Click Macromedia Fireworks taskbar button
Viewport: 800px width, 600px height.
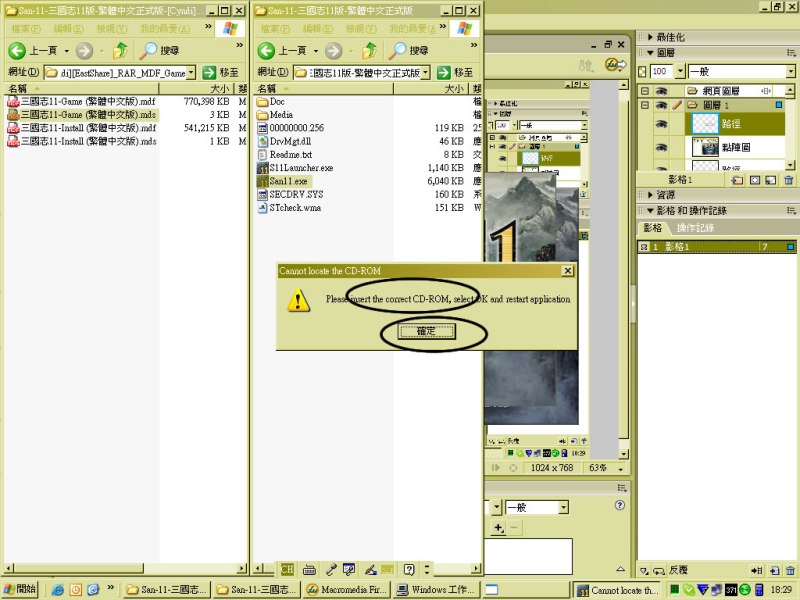(x=347, y=590)
